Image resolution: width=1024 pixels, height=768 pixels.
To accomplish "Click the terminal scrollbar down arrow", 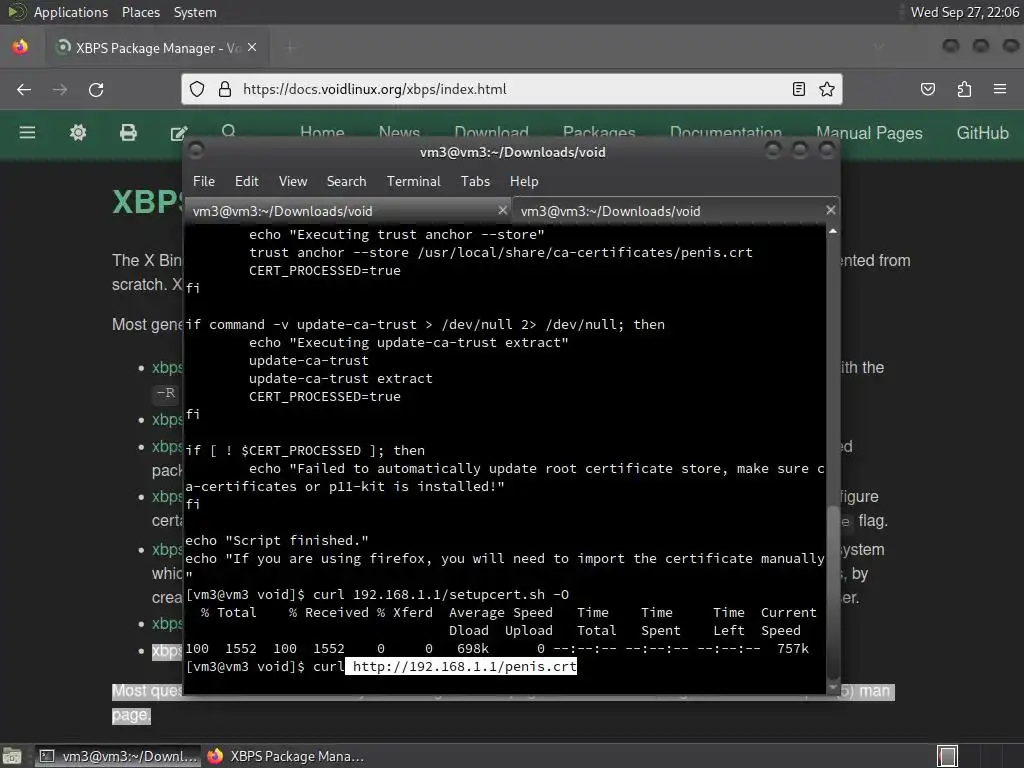I will click(x=833, y=688).
